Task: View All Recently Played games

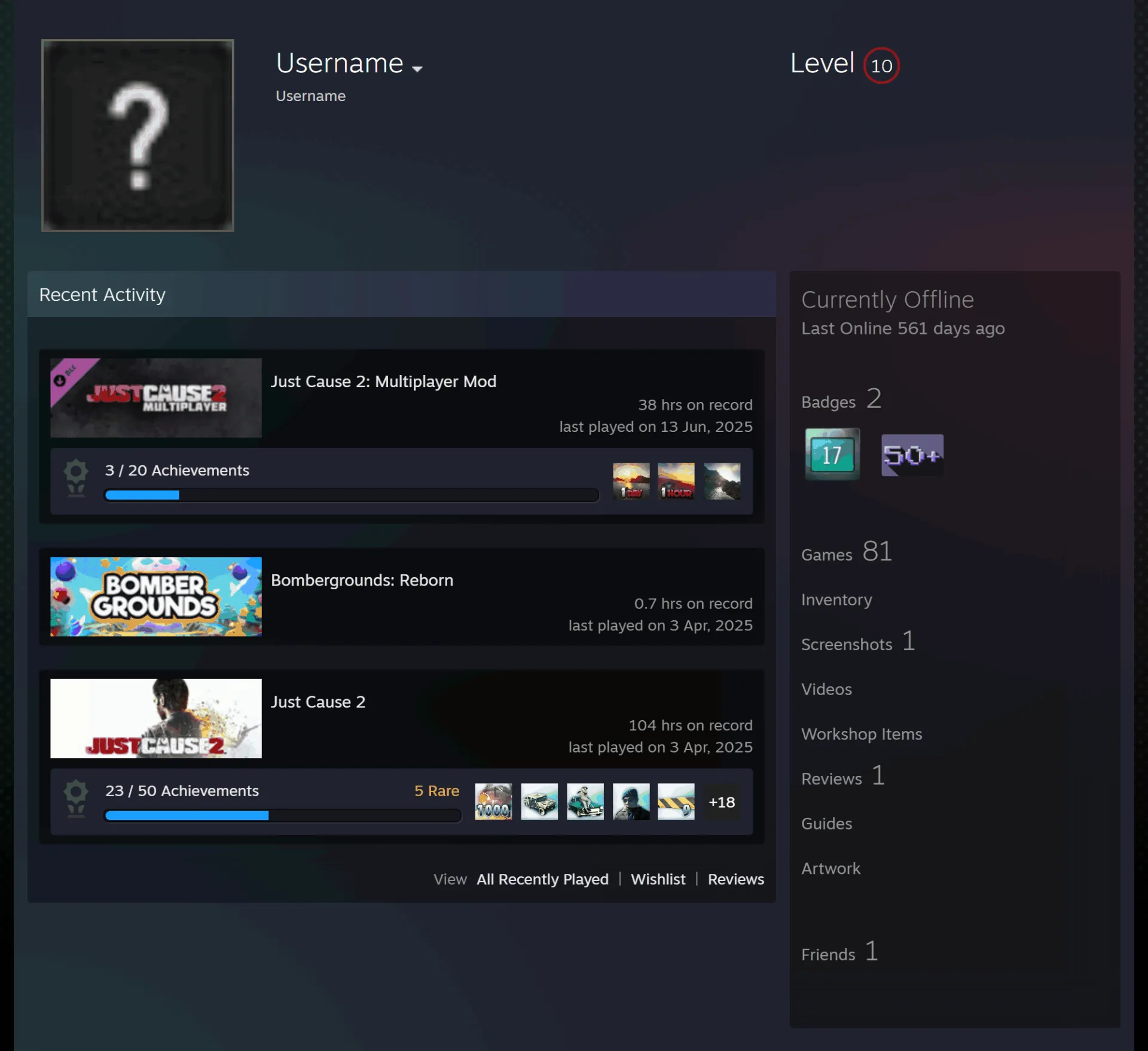Action: click(x=542, y=879)
